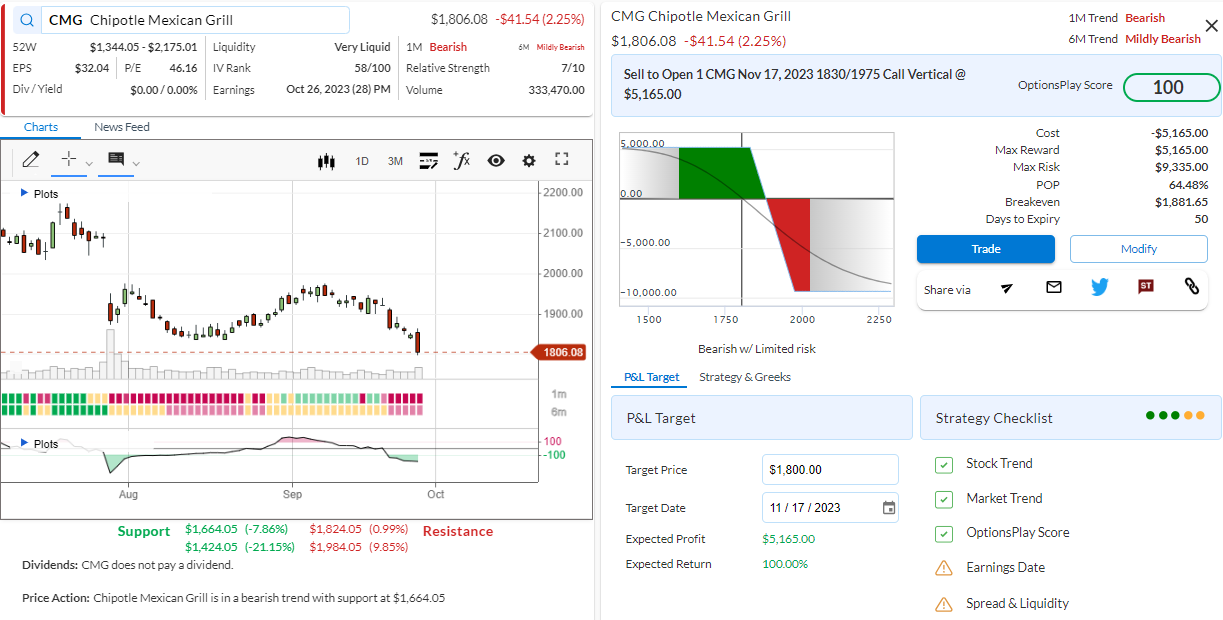Switch to the Charts tab
The width and height of the screenshot is (1223, 620).
(x=41, y=127)
